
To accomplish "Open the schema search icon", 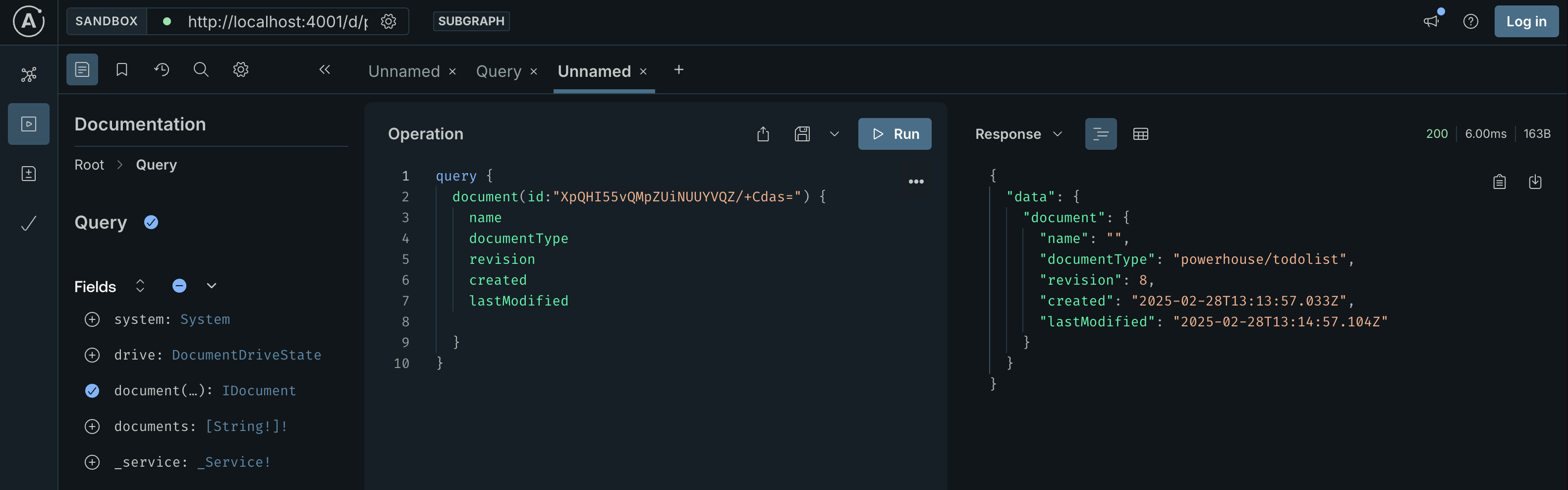I will (201, 69).
